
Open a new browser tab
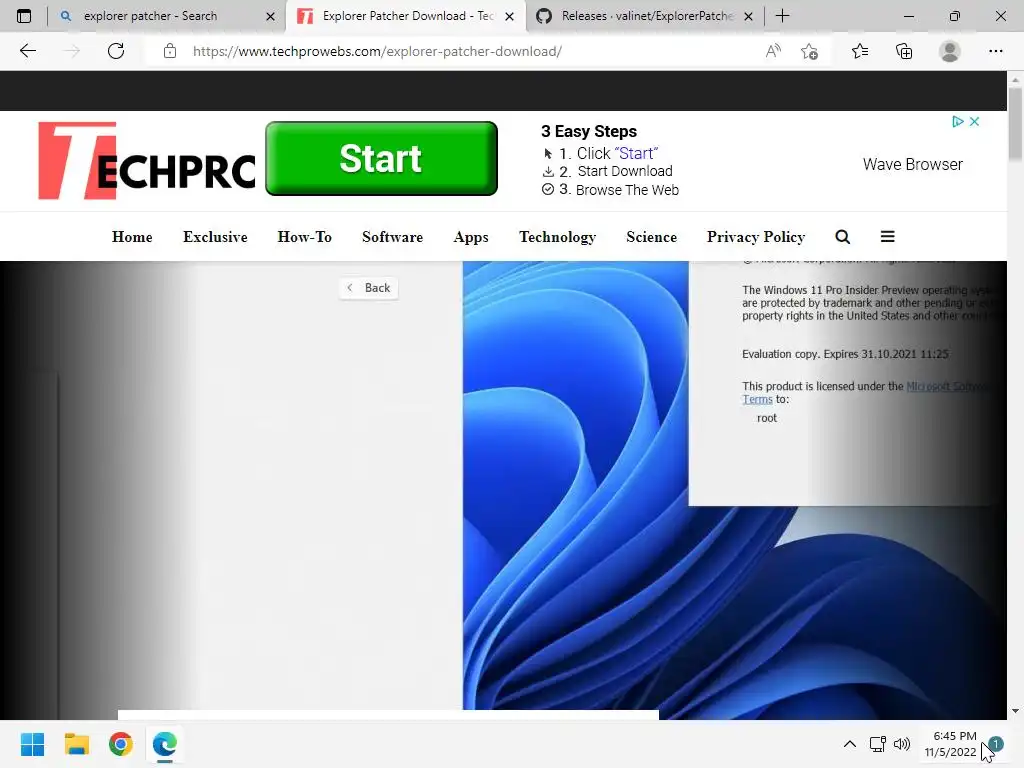782,16
